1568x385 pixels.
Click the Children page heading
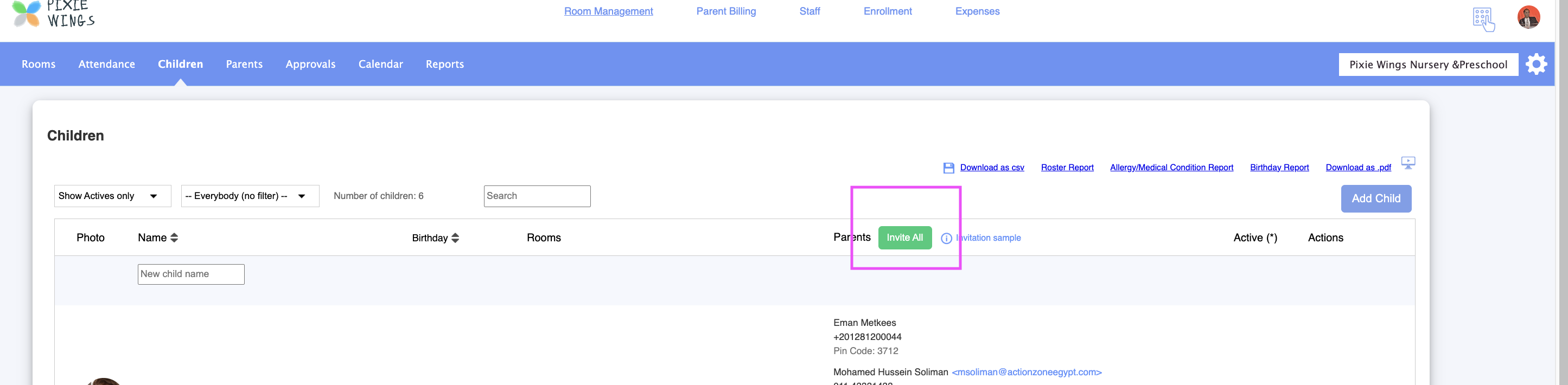(x=75, y=136)
